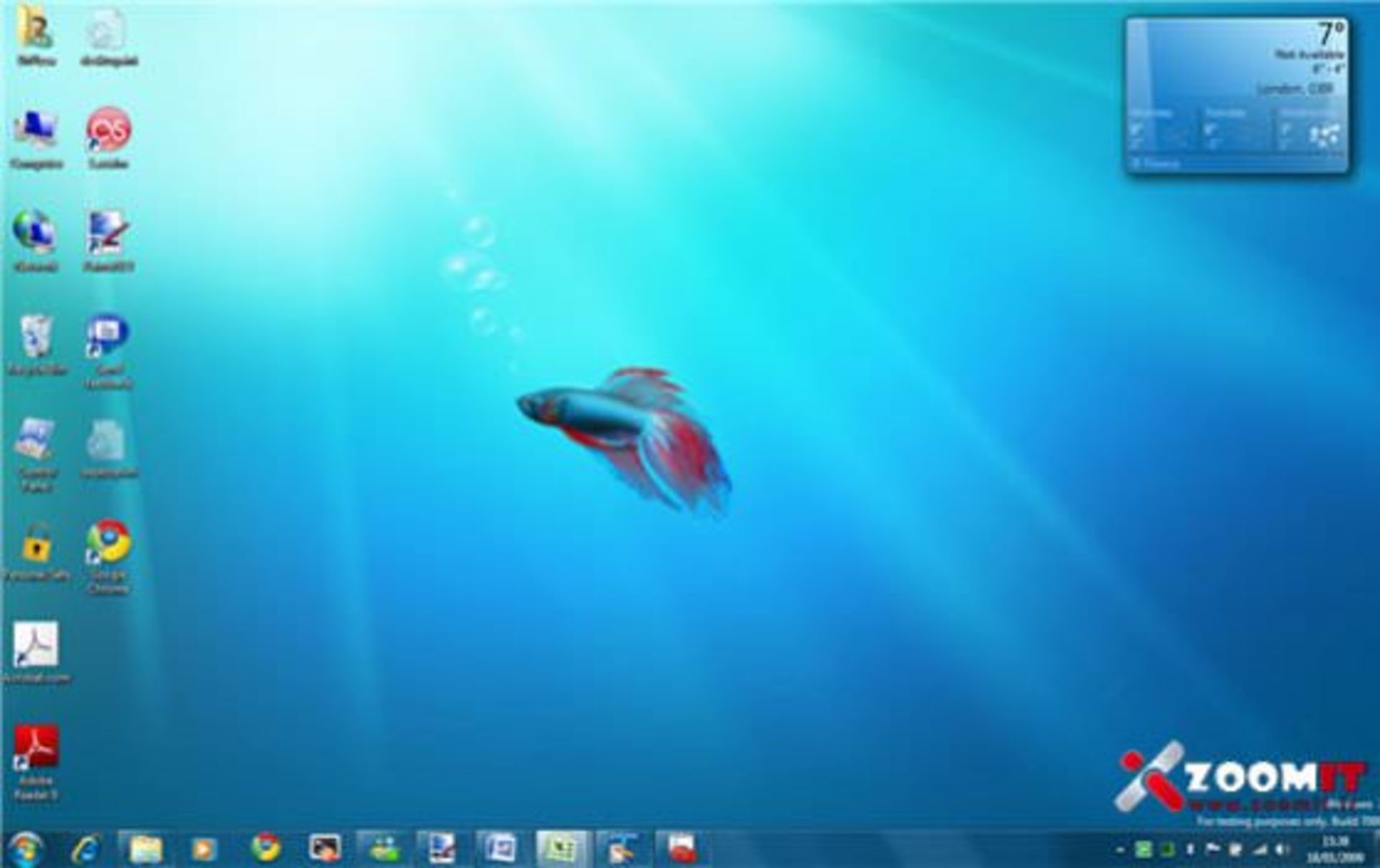
Task: Click the London weather gadget
Action: tap(1236, 95)
